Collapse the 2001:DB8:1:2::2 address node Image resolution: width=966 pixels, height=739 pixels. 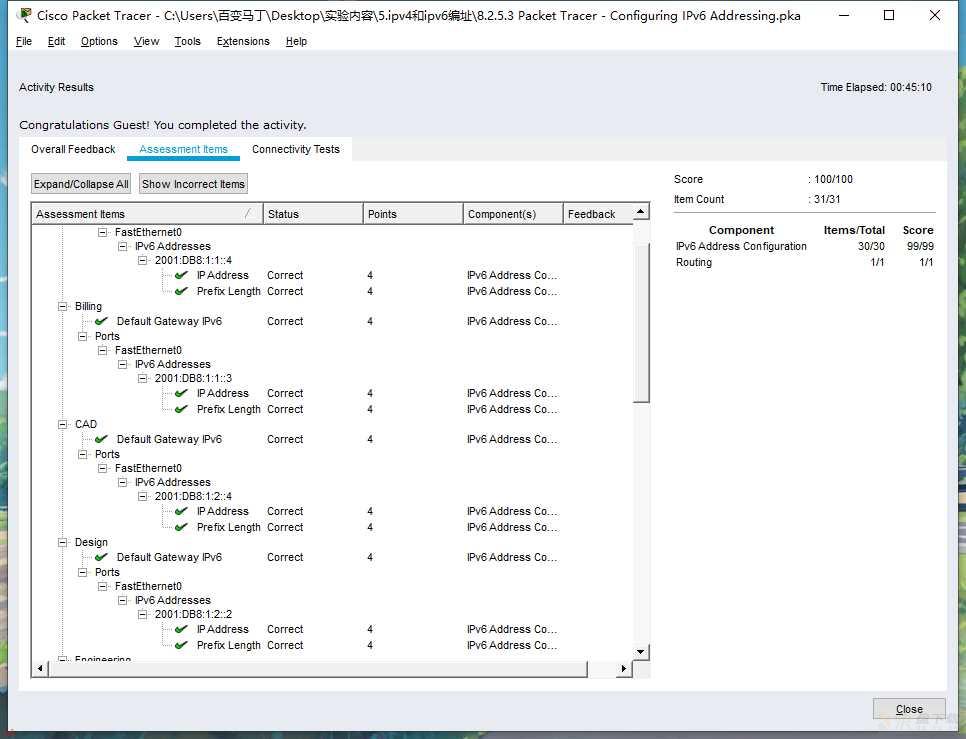[x=142, y=614]
